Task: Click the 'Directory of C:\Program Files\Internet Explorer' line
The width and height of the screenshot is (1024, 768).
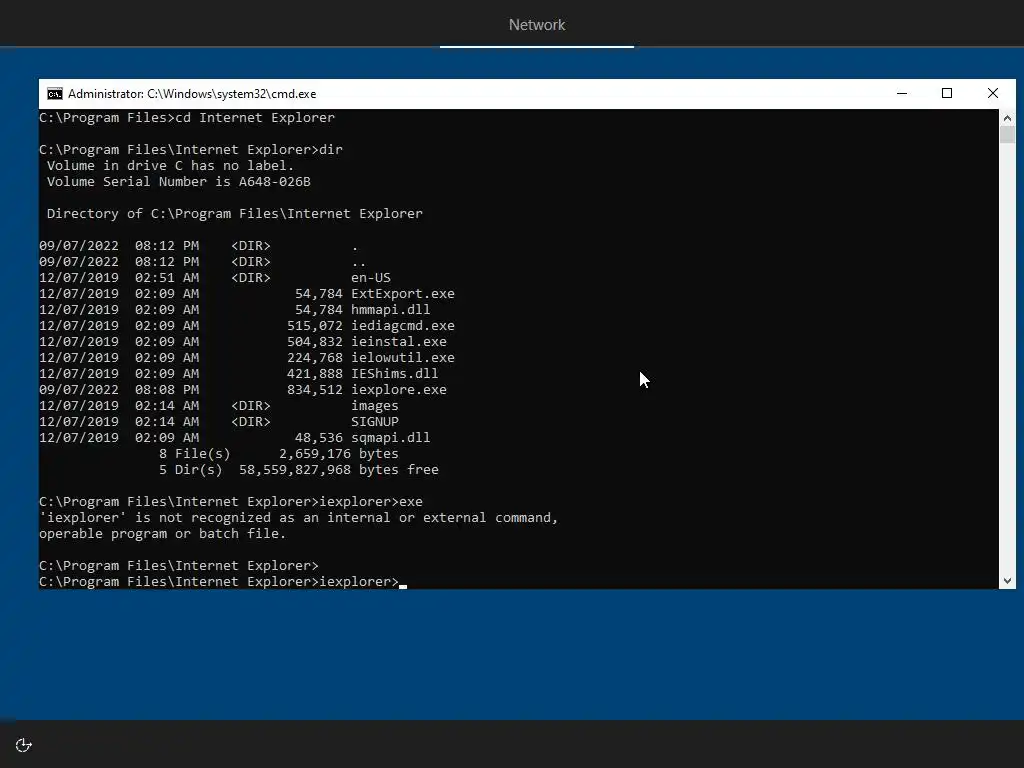Action: click(234, 214)
